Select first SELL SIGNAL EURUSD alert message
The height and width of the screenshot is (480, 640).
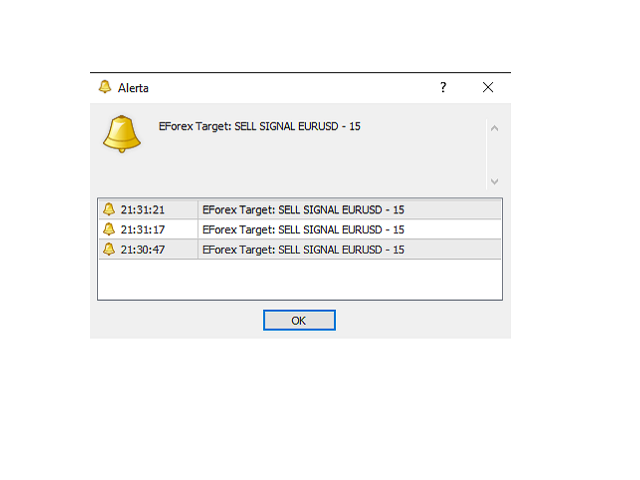(349, 210)
